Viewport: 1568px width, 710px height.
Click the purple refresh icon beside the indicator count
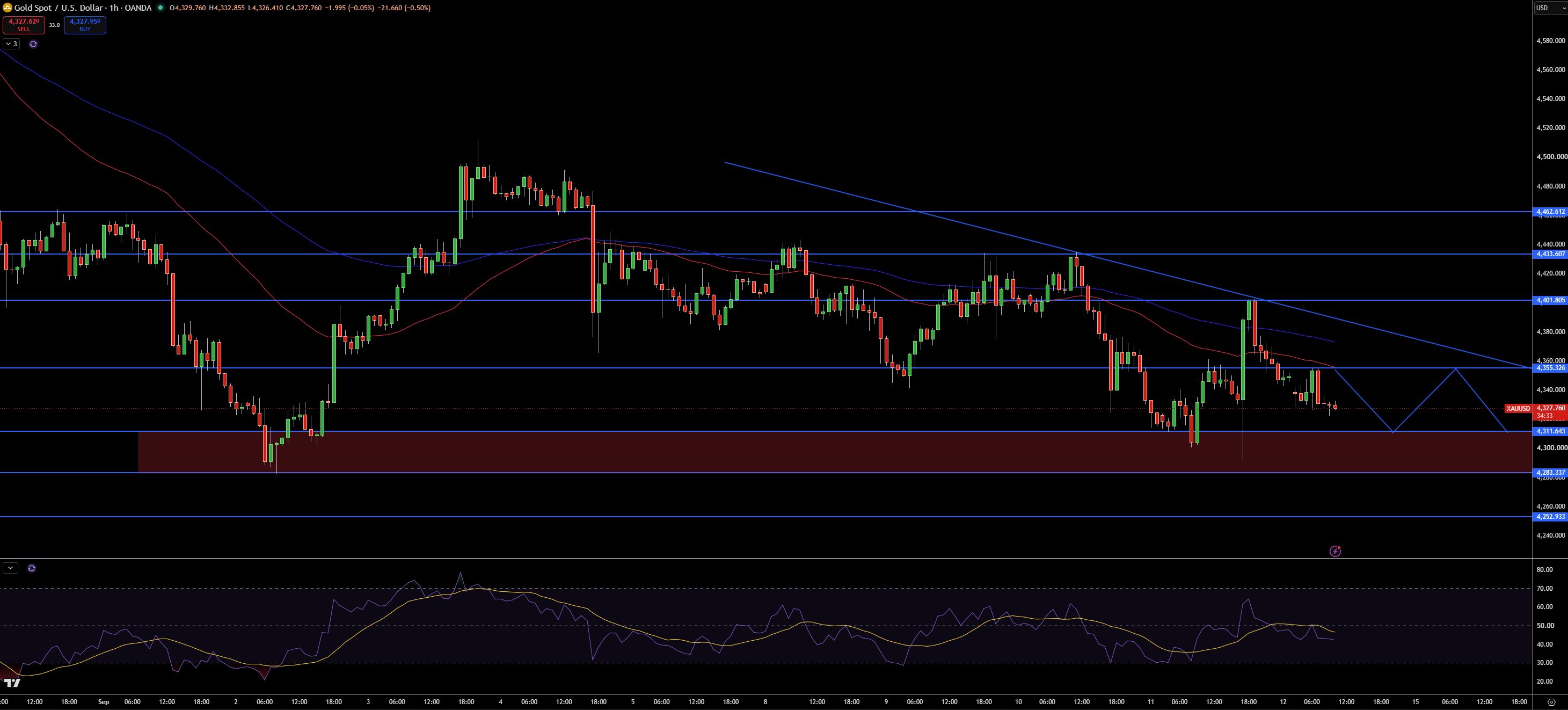tap(33, 44)
